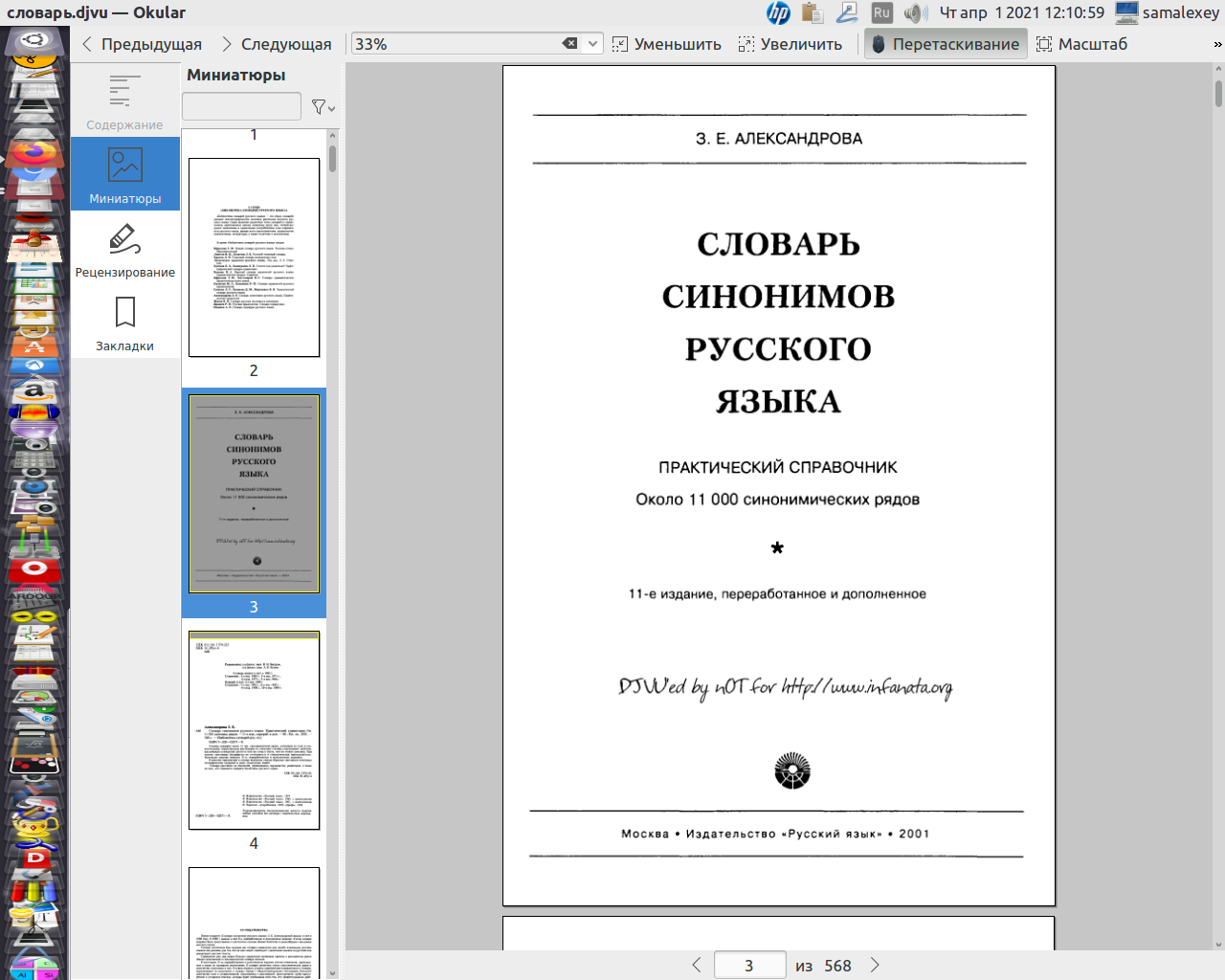Select the page 3 thumbnail

click(x=254, y=494)
